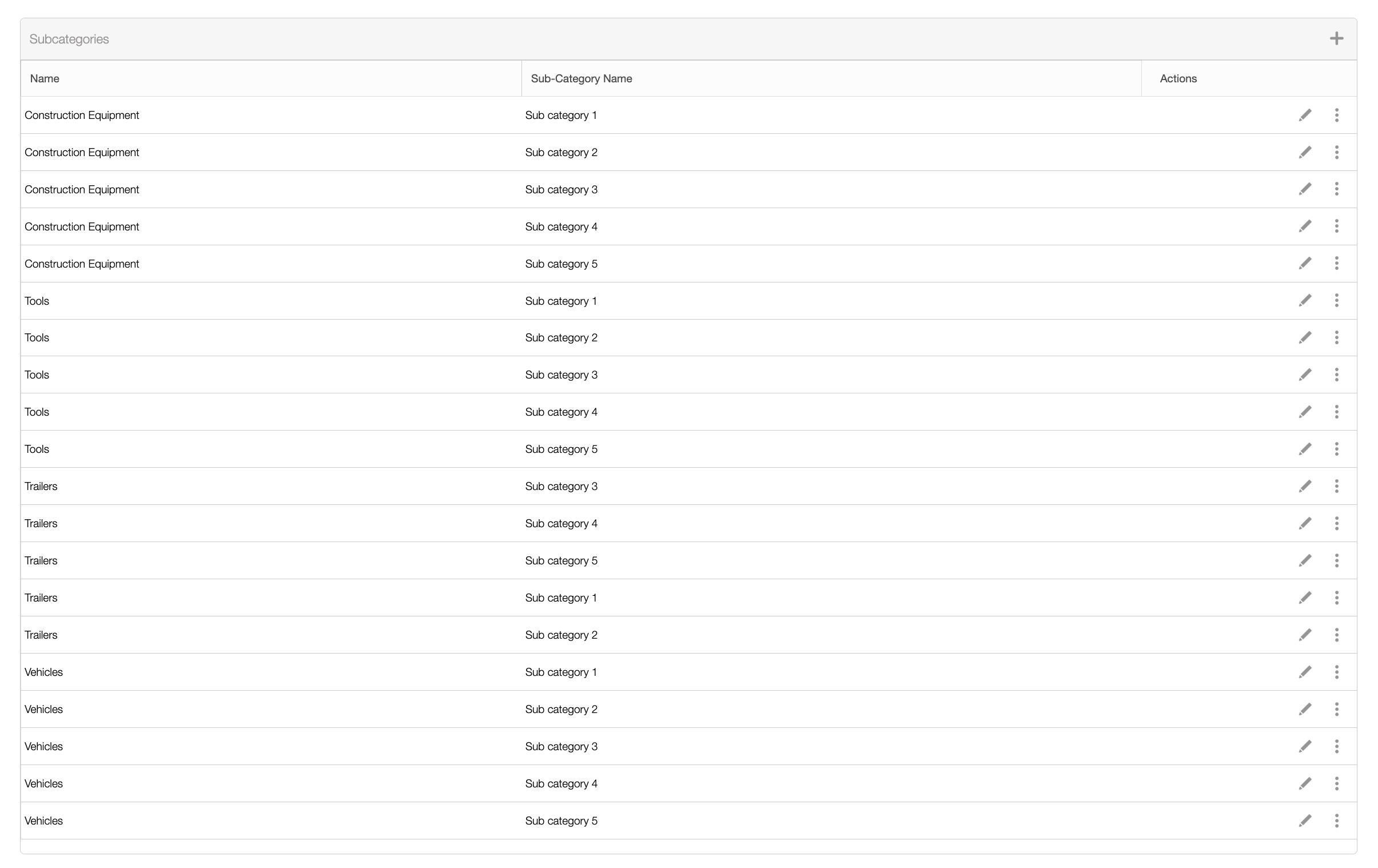Viewport: 1378px width, 868px height.
Task: Edit Trailers Sub category 4 row
Action: tap(1305, 524)
